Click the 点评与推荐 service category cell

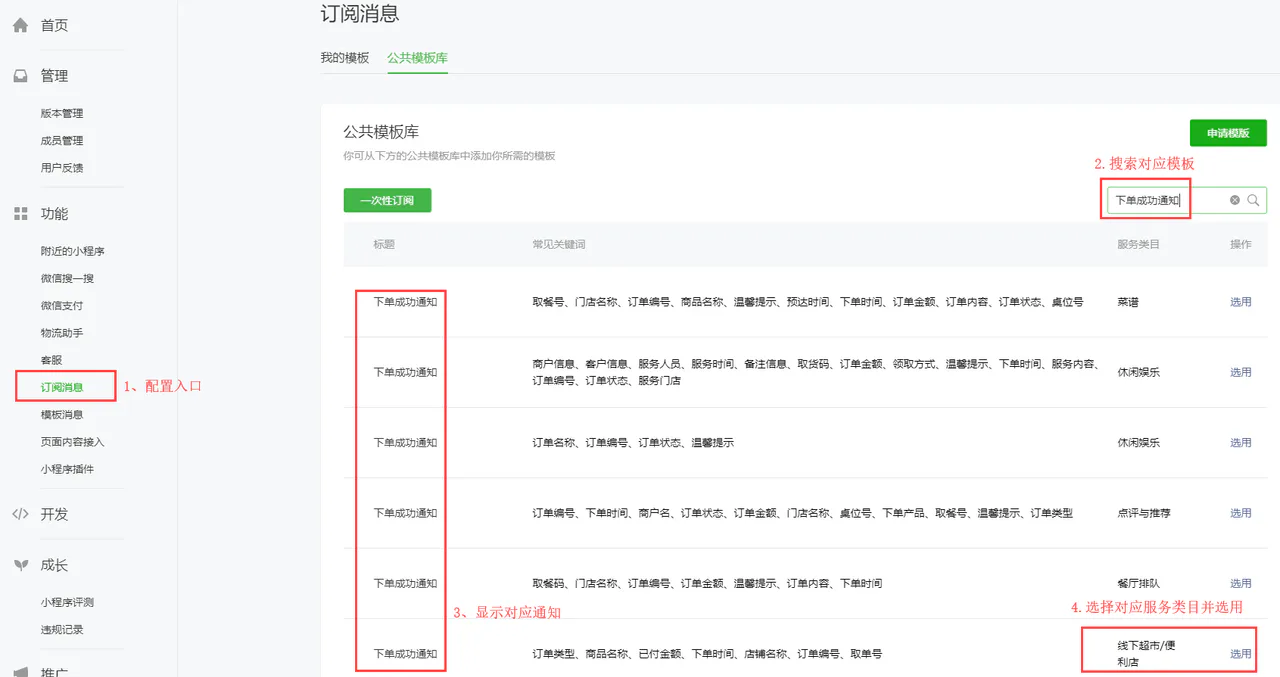(1144, 513)
